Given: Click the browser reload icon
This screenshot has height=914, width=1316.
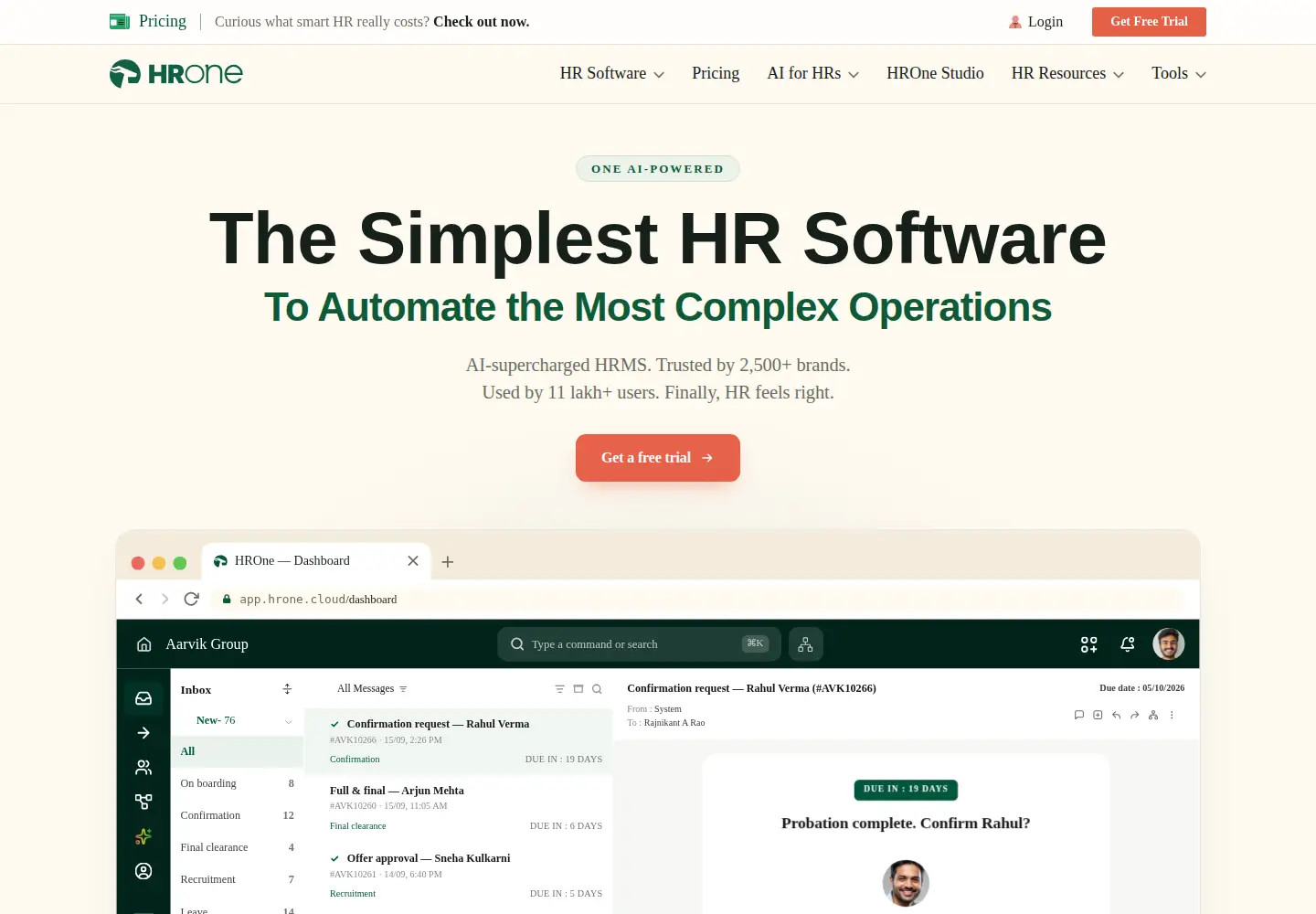Looking at the screenshot, I should 191,599.
